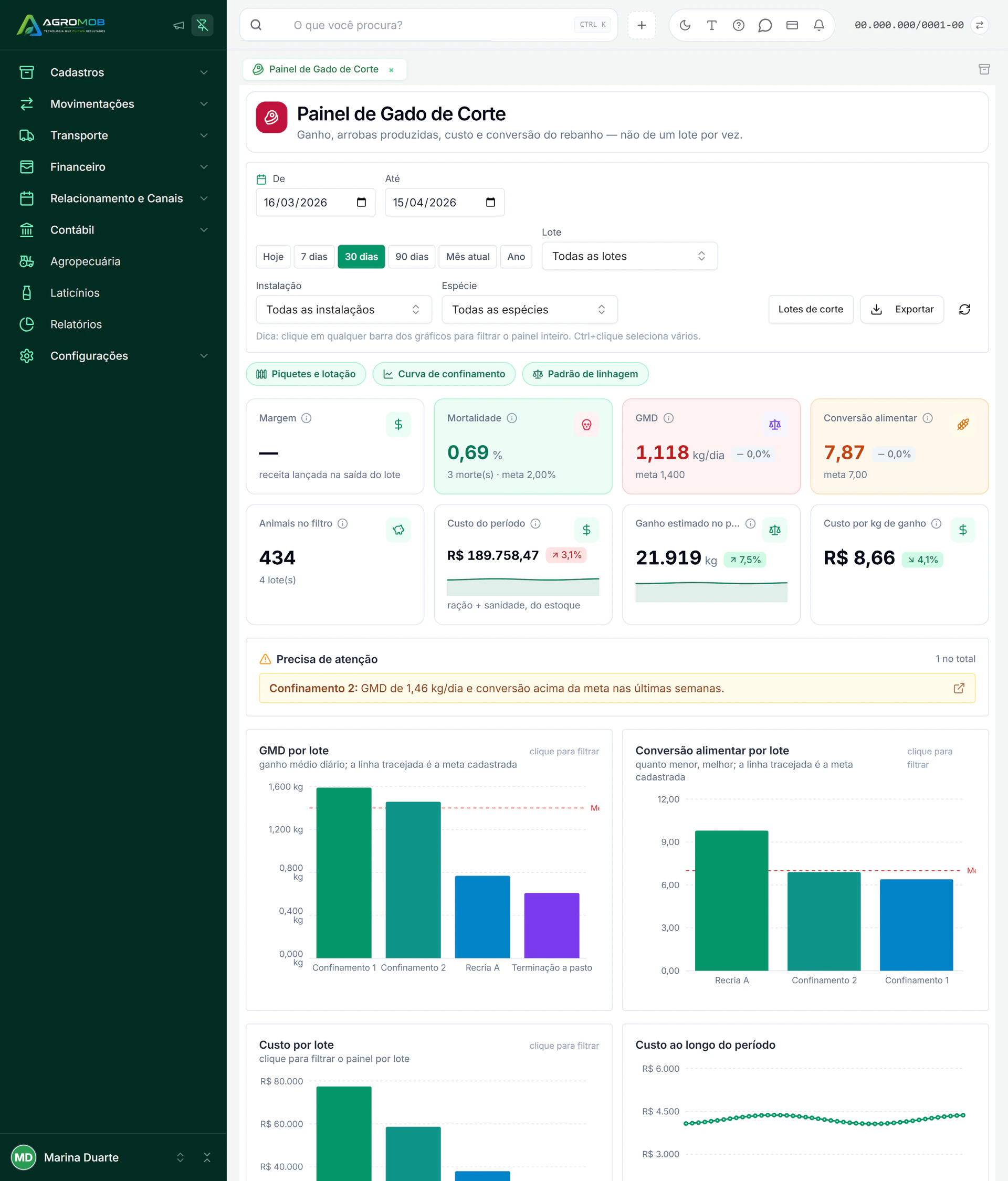This screenshot has height=1181, width=1008.
Task: Open Agropecuária in the sidebar
Action: [113, 261]
